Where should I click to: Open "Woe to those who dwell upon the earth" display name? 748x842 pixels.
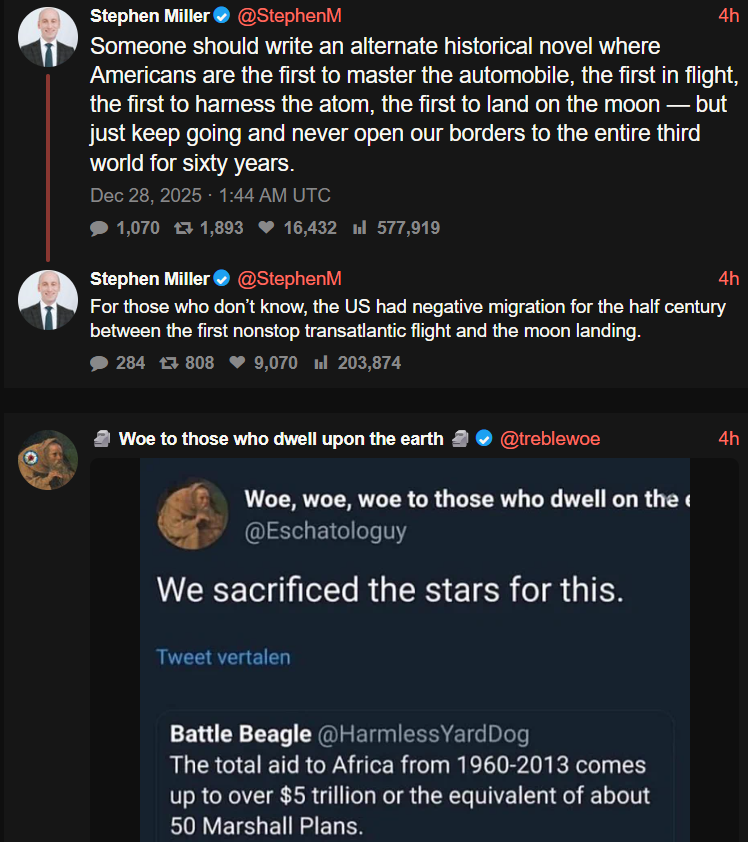[281, 439]
